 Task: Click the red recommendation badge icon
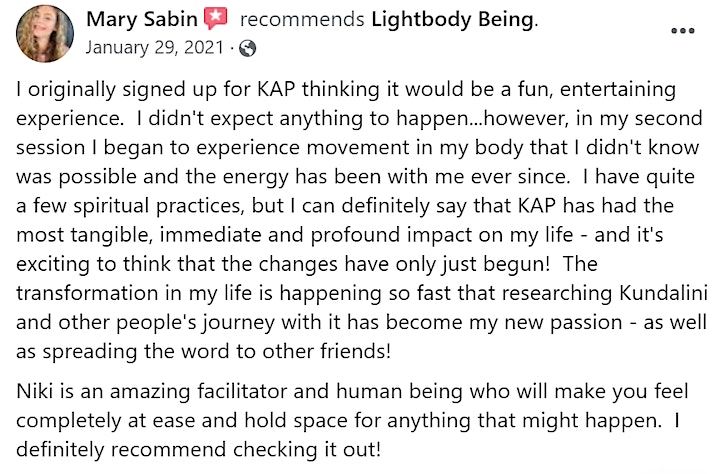(x=217, y=19)
